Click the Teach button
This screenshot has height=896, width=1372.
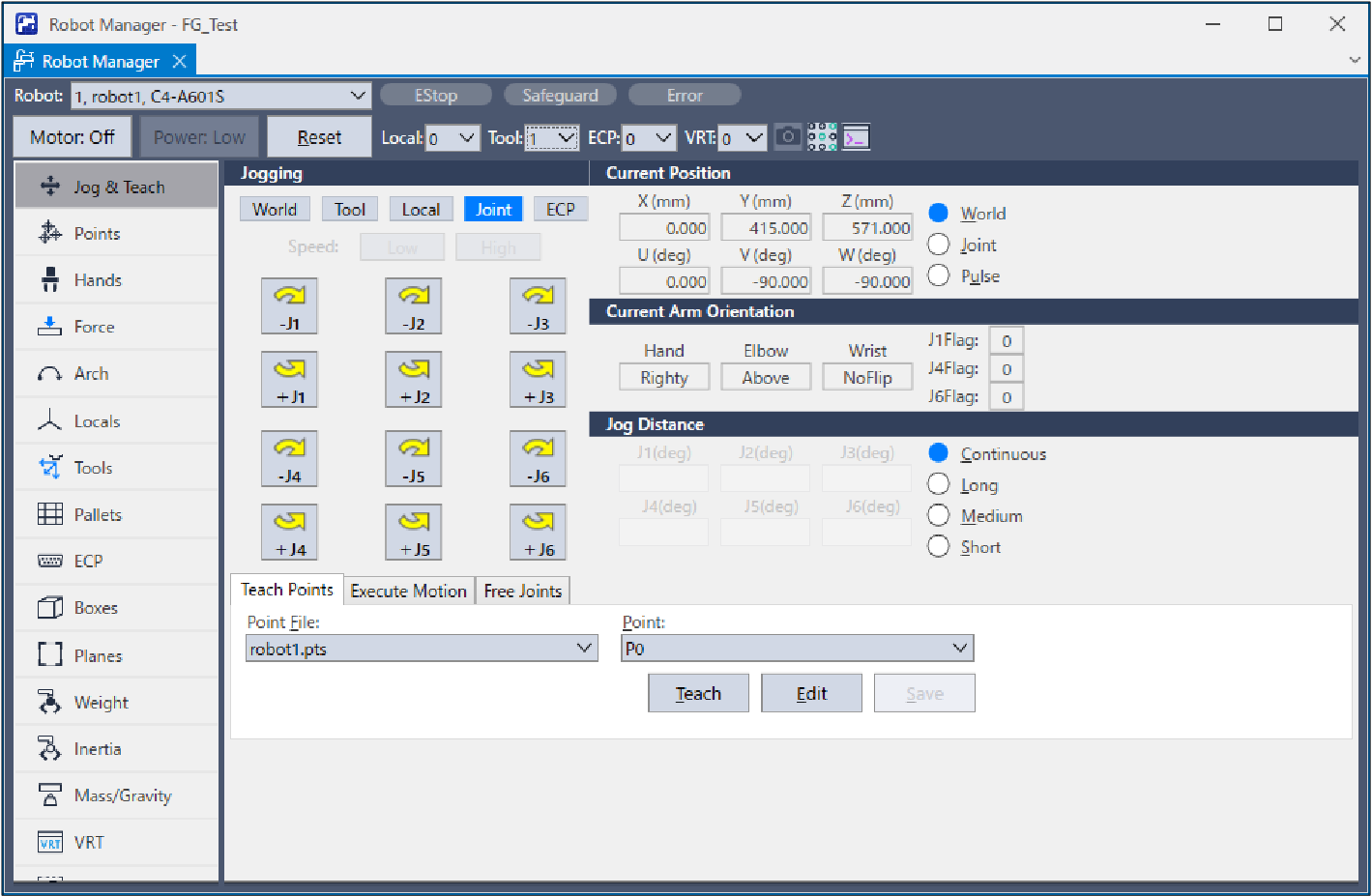click(x=698, y=693)
